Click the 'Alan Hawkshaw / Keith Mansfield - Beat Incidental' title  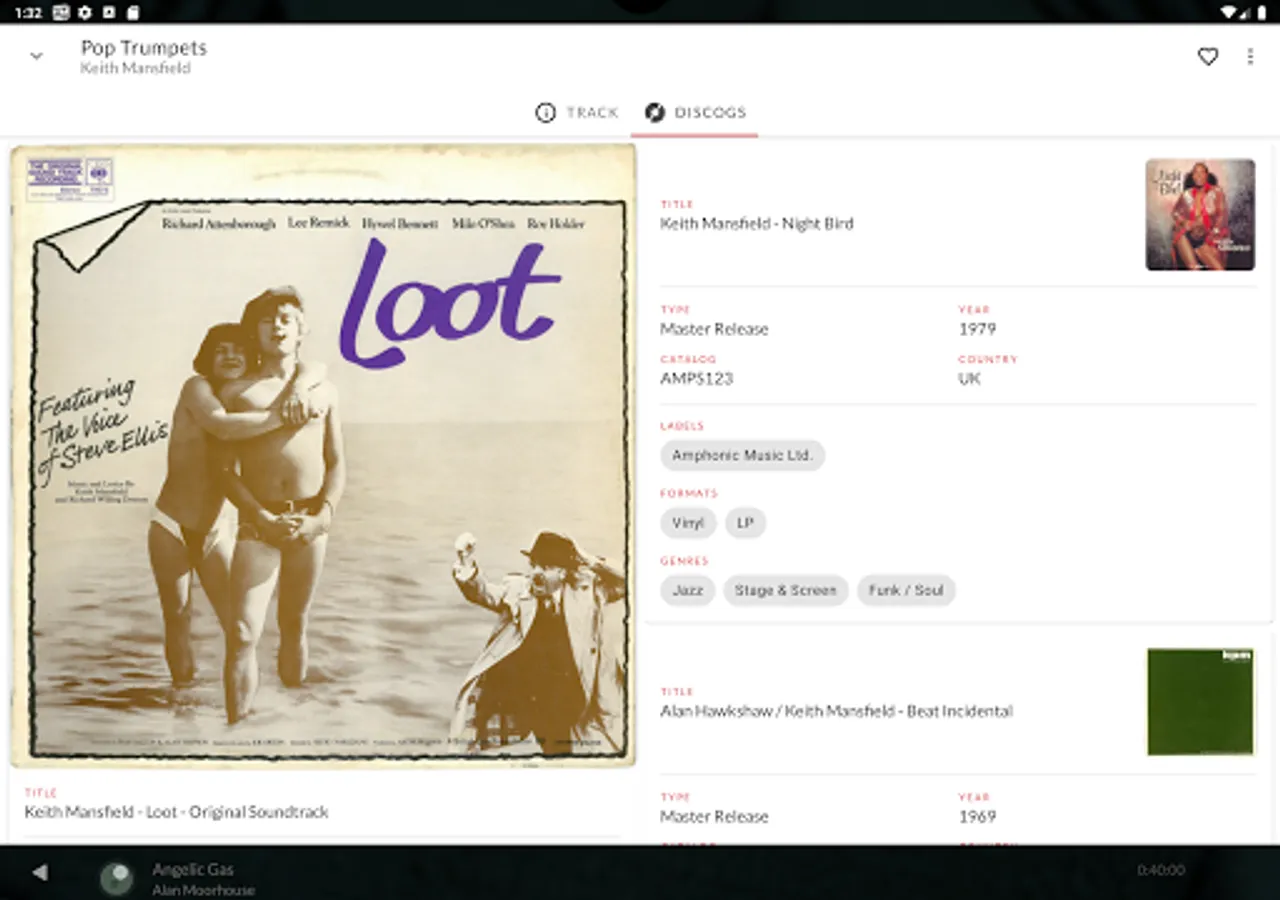click(x=836, y=711)
